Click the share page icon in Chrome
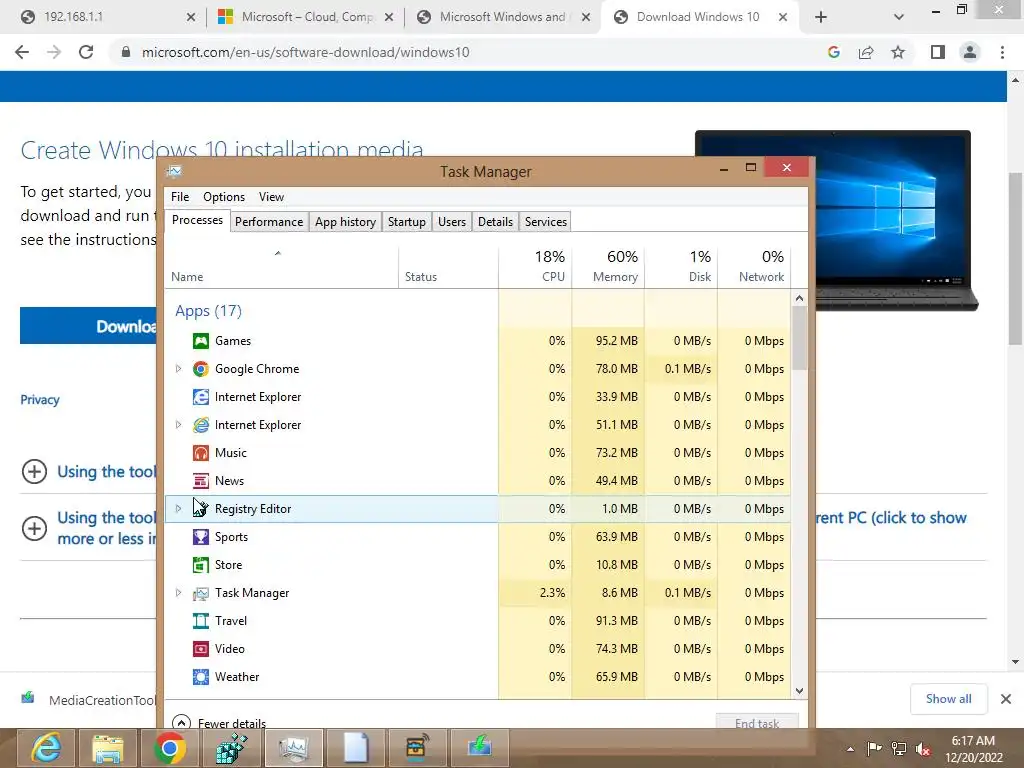The image size is (1024, 768). [866, 52]
